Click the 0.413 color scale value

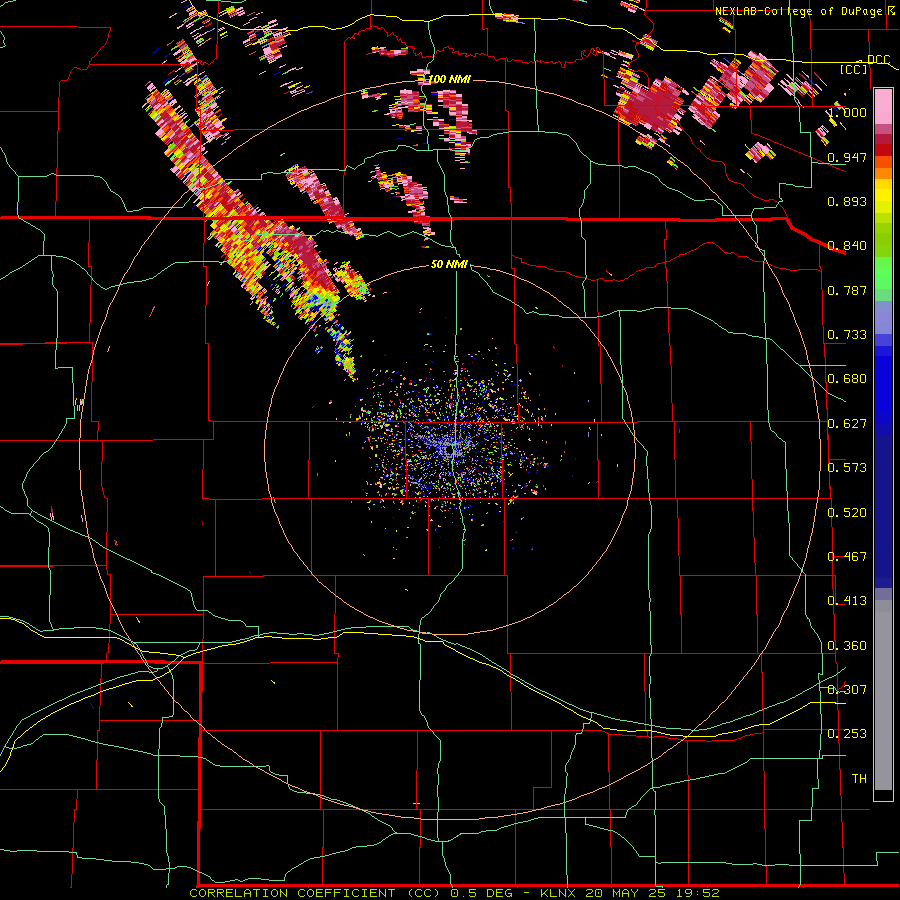(x=847, y=601)
